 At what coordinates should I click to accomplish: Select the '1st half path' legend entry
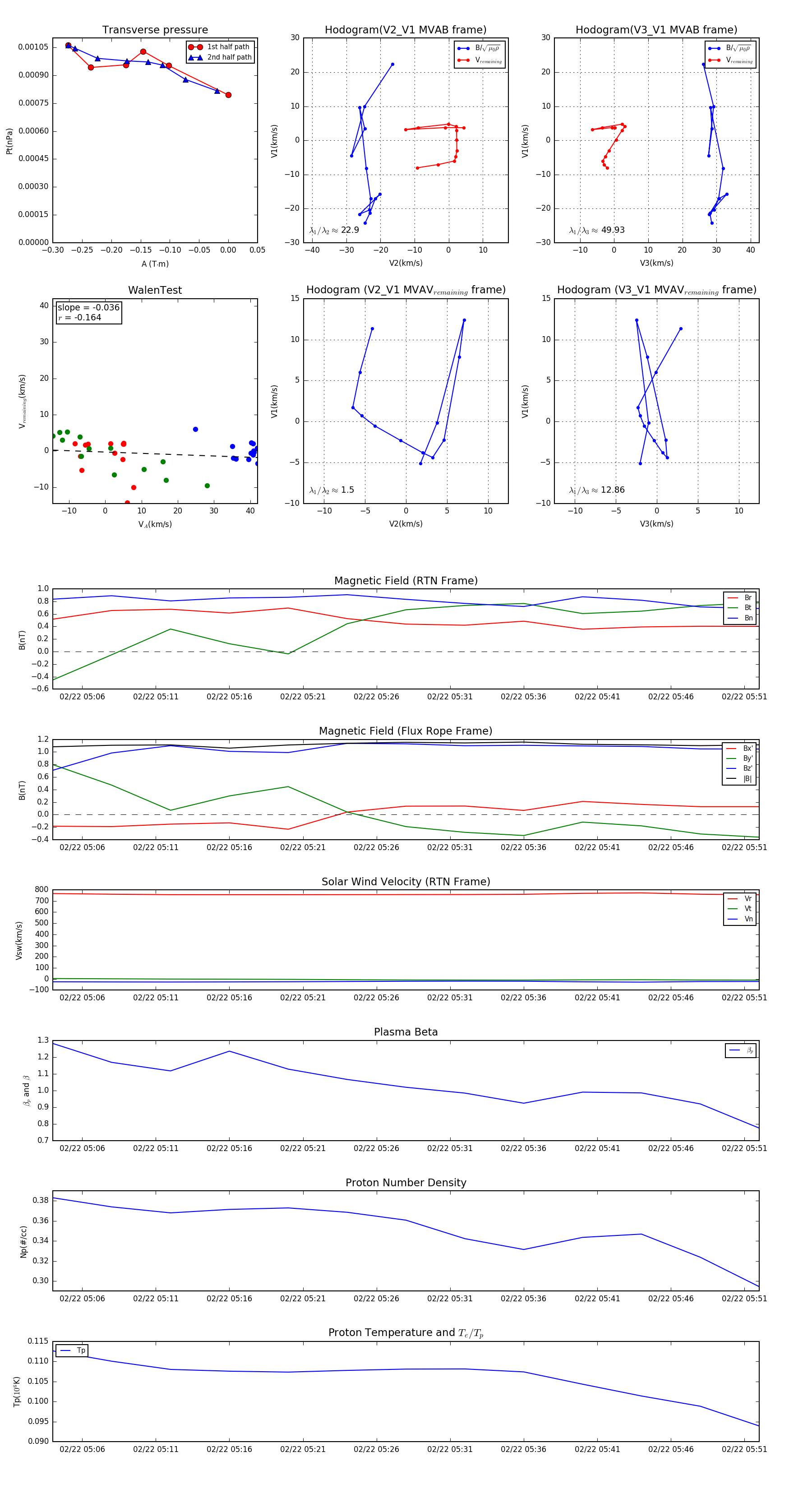pyautogui.click(x=220, y=47)
